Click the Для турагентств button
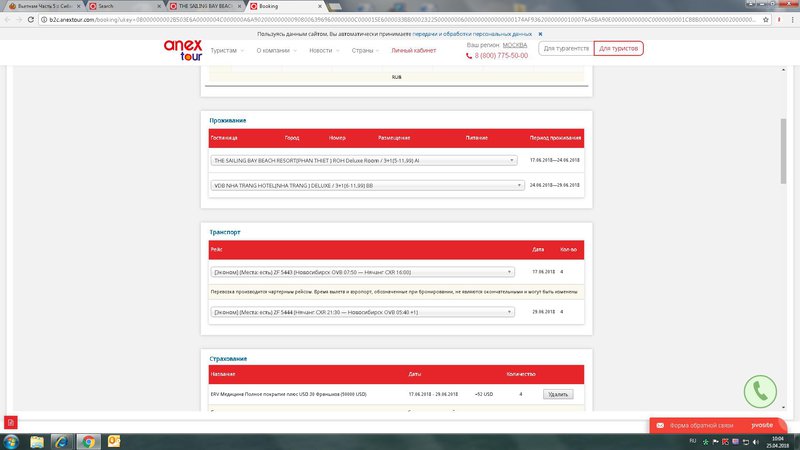 pyautogui.click(x=563, y=48)
